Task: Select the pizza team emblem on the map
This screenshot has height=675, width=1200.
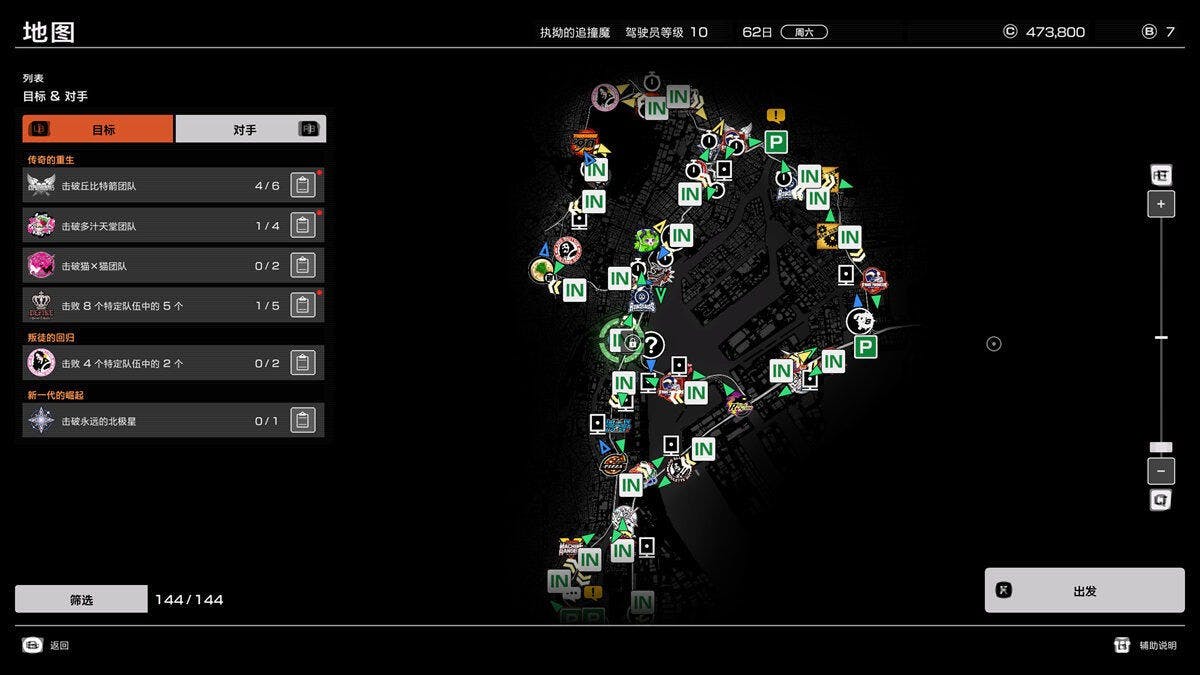Action: coord(613,464)
